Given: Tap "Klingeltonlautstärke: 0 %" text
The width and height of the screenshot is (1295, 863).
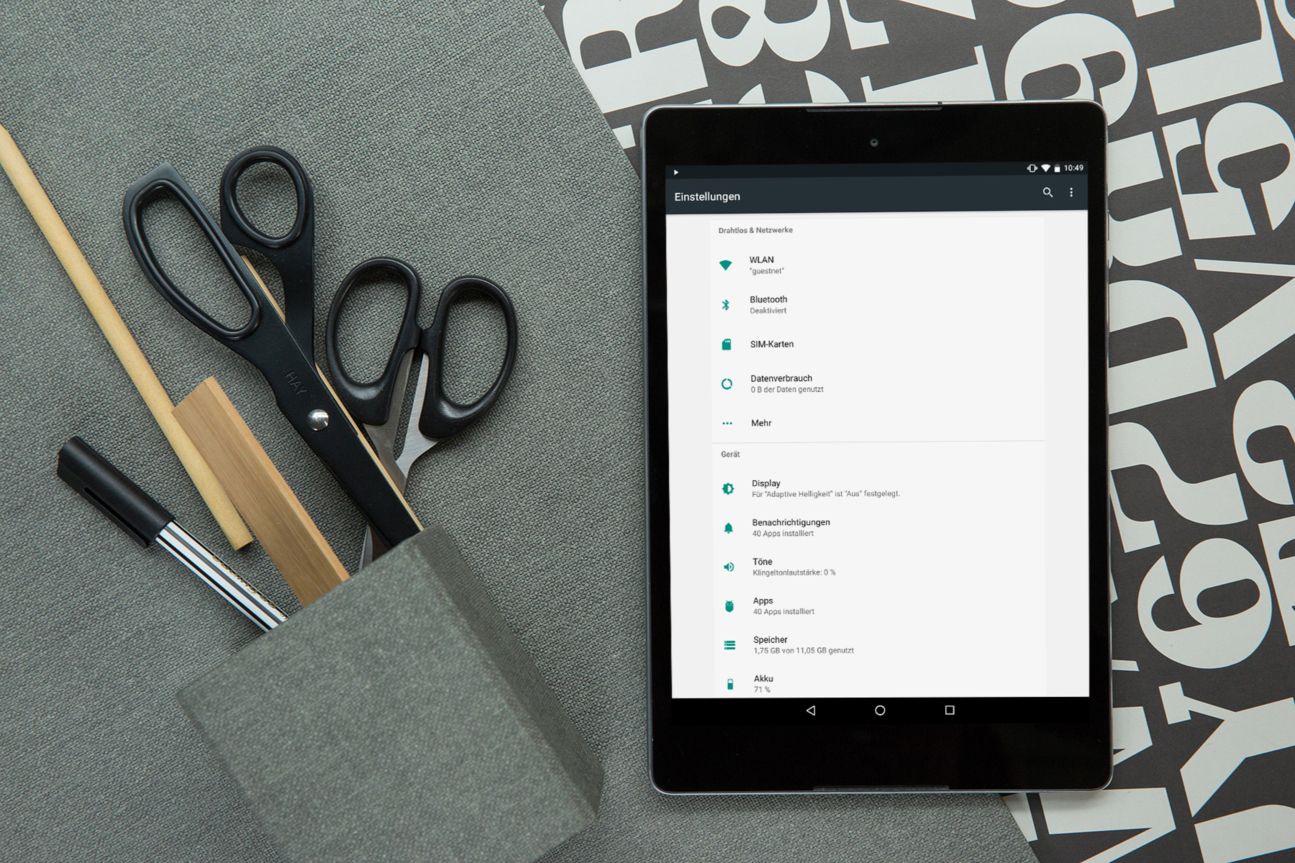Looking at the screenshot, I should tap(794, 573).
